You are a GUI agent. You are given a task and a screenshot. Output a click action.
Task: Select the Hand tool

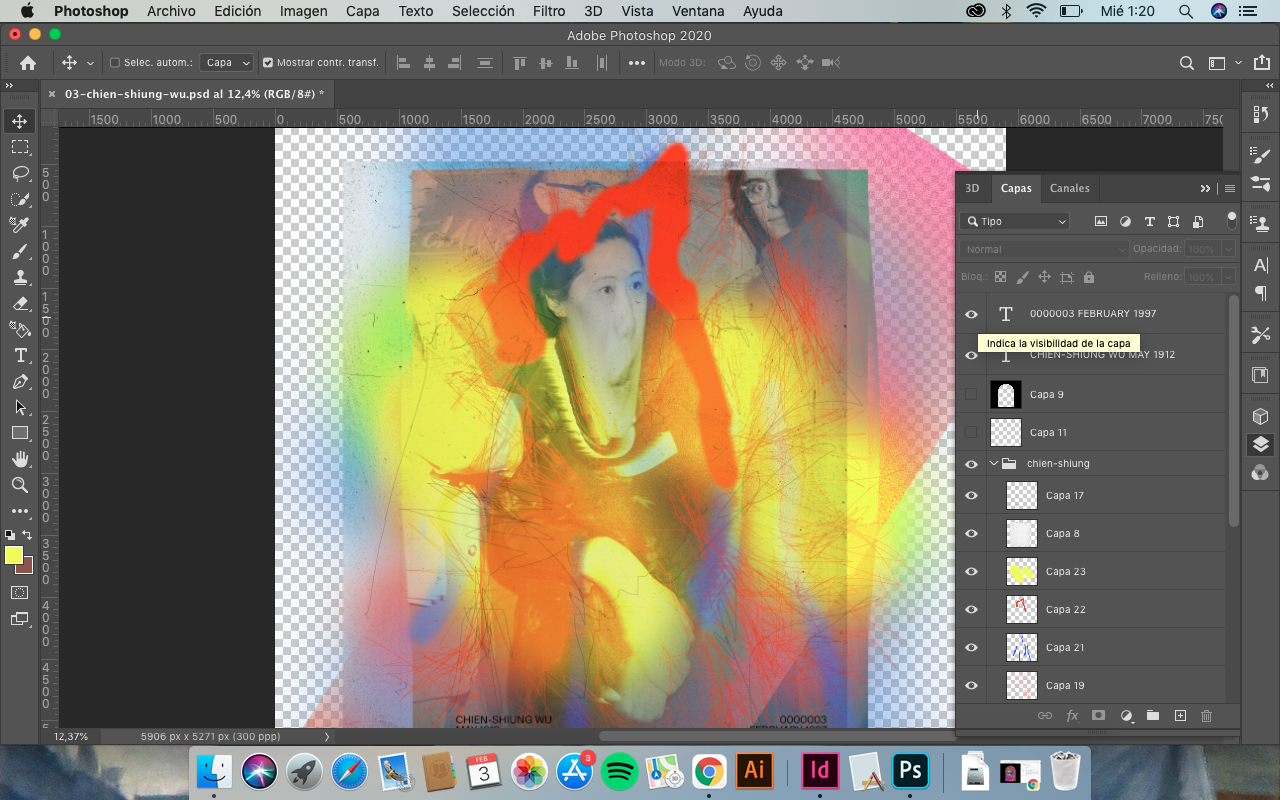pos(20,459)
